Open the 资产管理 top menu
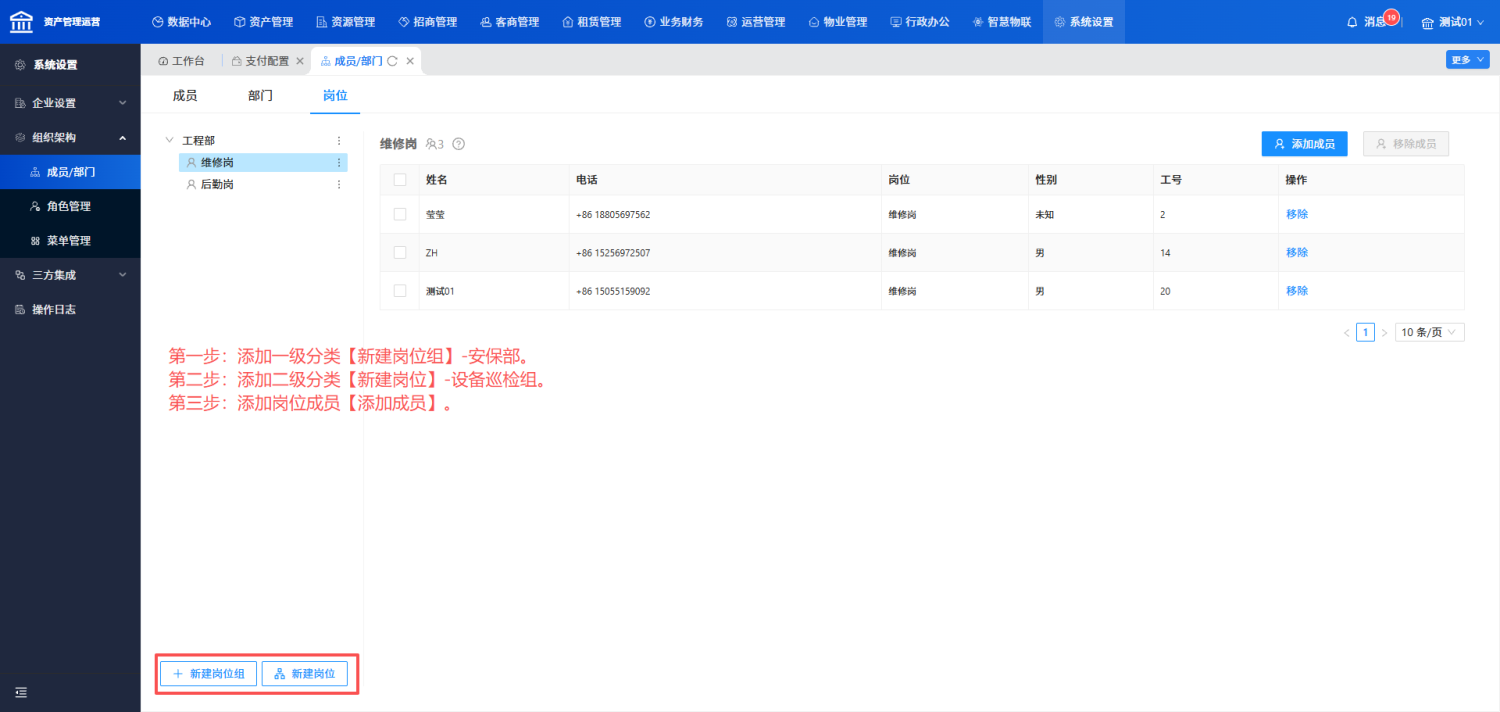The width and height of the screenshot is (1500, 712). 263,22
